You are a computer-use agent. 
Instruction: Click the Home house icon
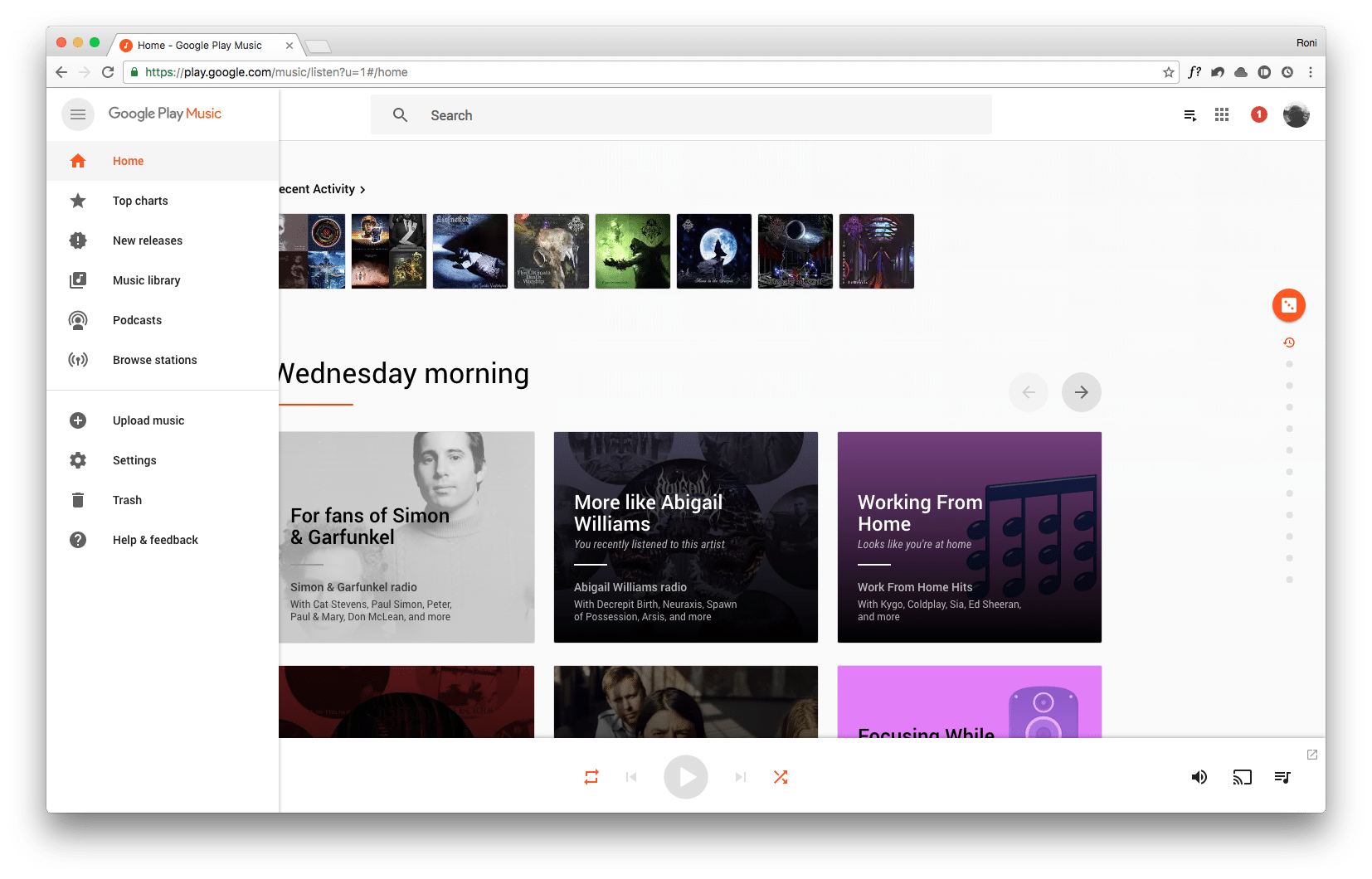78,161
